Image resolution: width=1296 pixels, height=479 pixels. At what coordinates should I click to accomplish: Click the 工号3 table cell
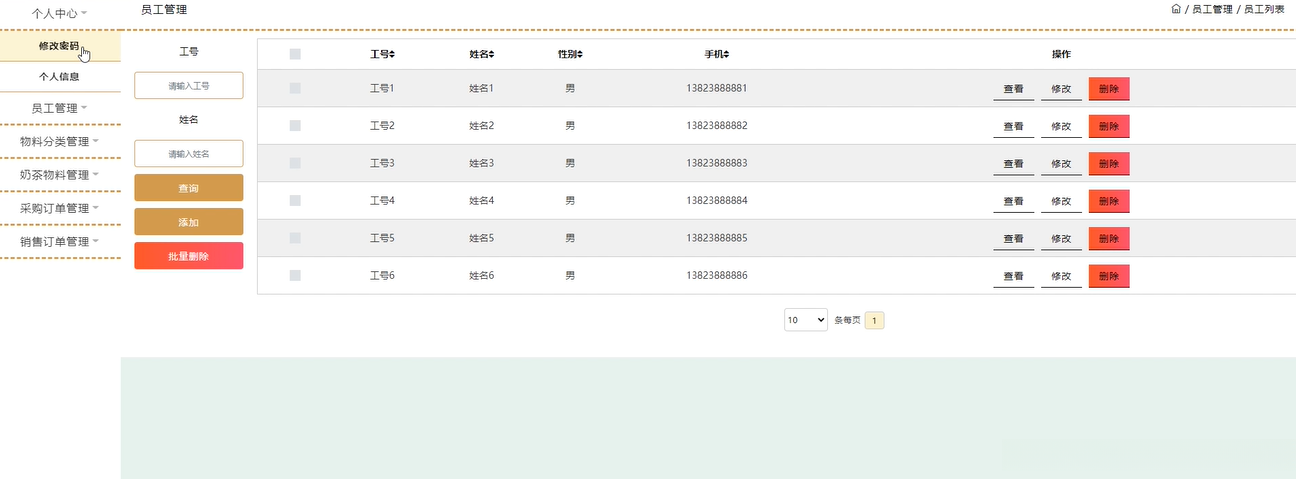(x=382, y=163)
